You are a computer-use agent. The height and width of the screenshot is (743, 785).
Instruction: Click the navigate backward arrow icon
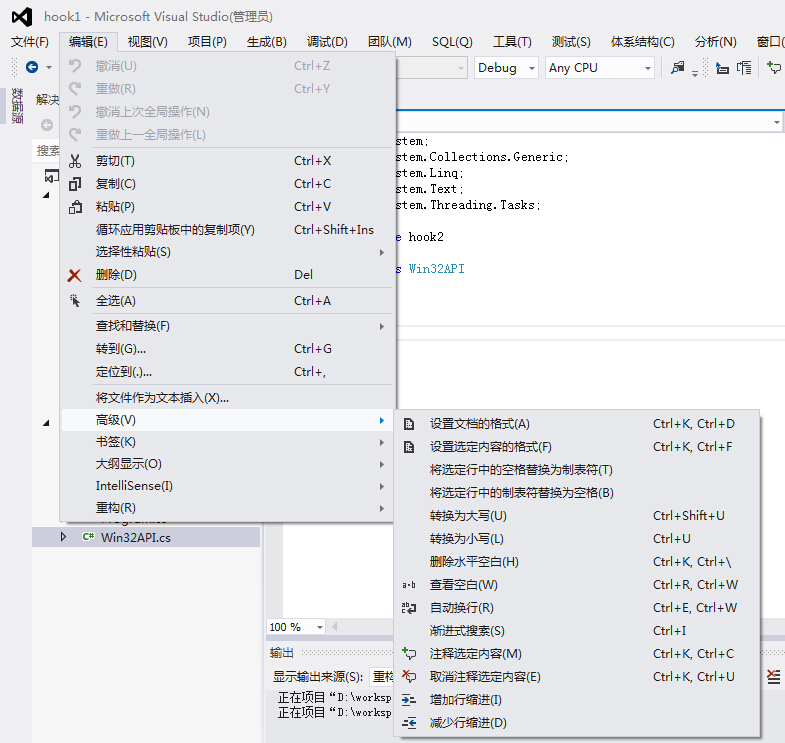click(x=32, y=67)
